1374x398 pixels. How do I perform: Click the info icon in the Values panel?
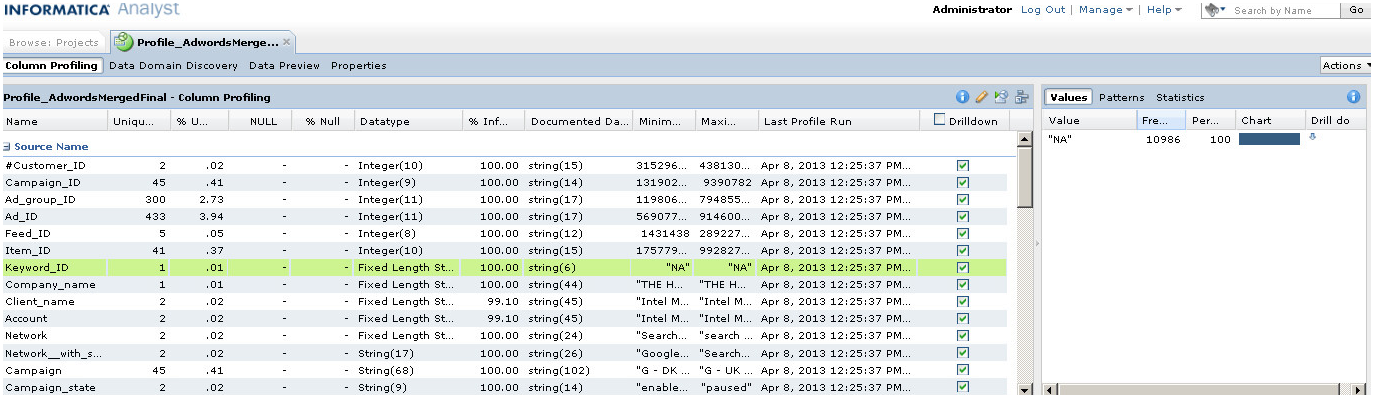click(1354, 97)
